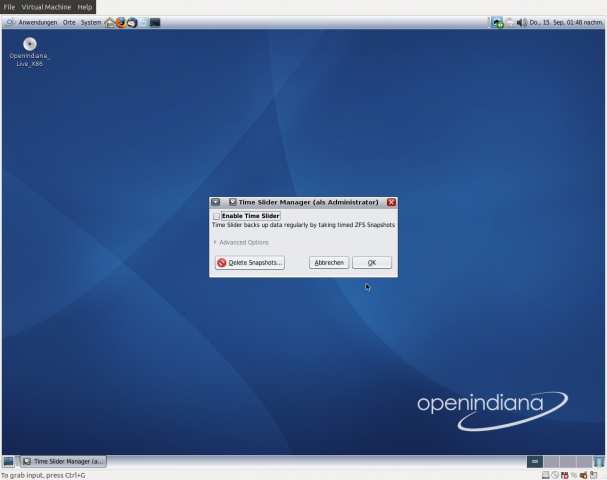Open the terminal launcher in top panel
Image resolution: width=607 pixels, height=480 pixels.
(155, 22)
